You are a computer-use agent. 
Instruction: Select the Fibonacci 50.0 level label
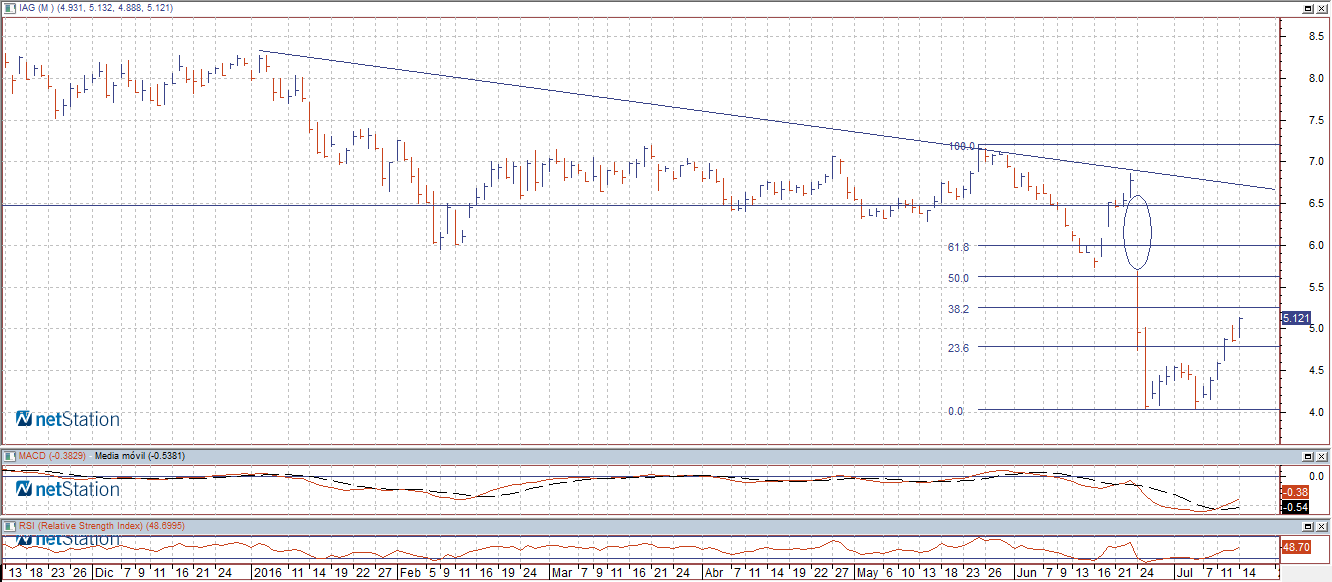point(959,277)
